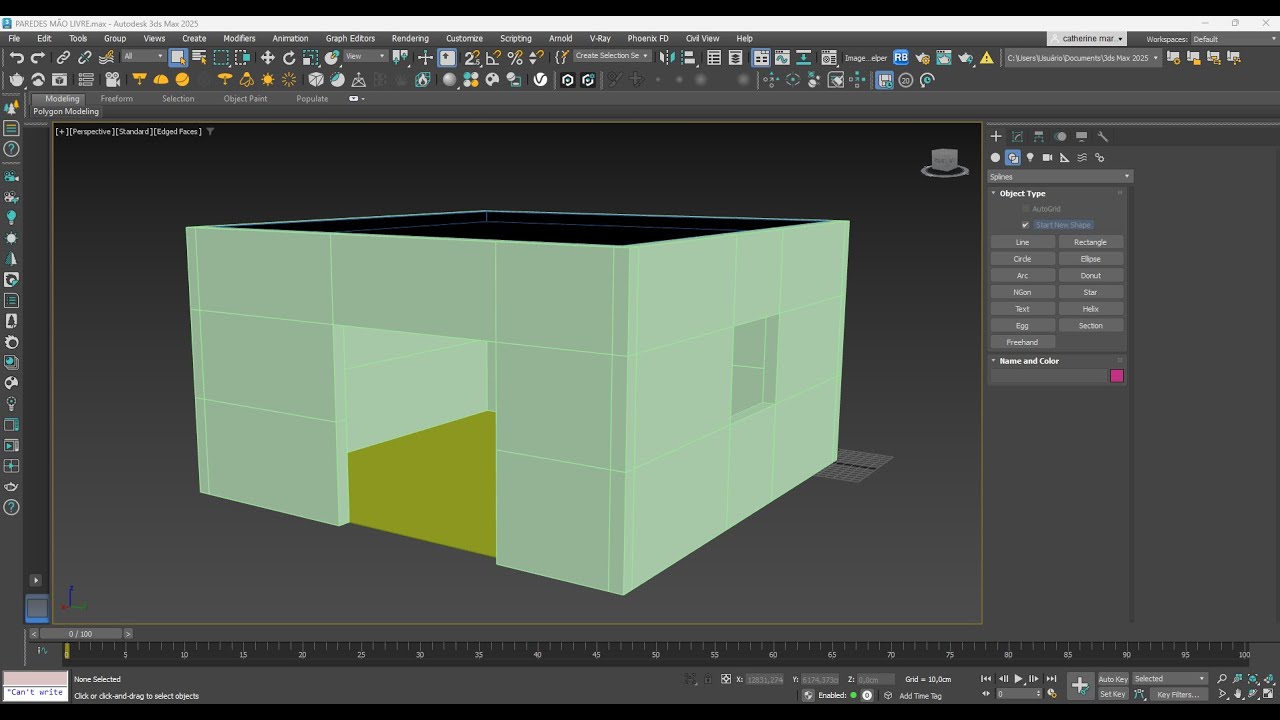Click the Mirror tool icon
The image size is (1280, 720).
tap(667, 57)
